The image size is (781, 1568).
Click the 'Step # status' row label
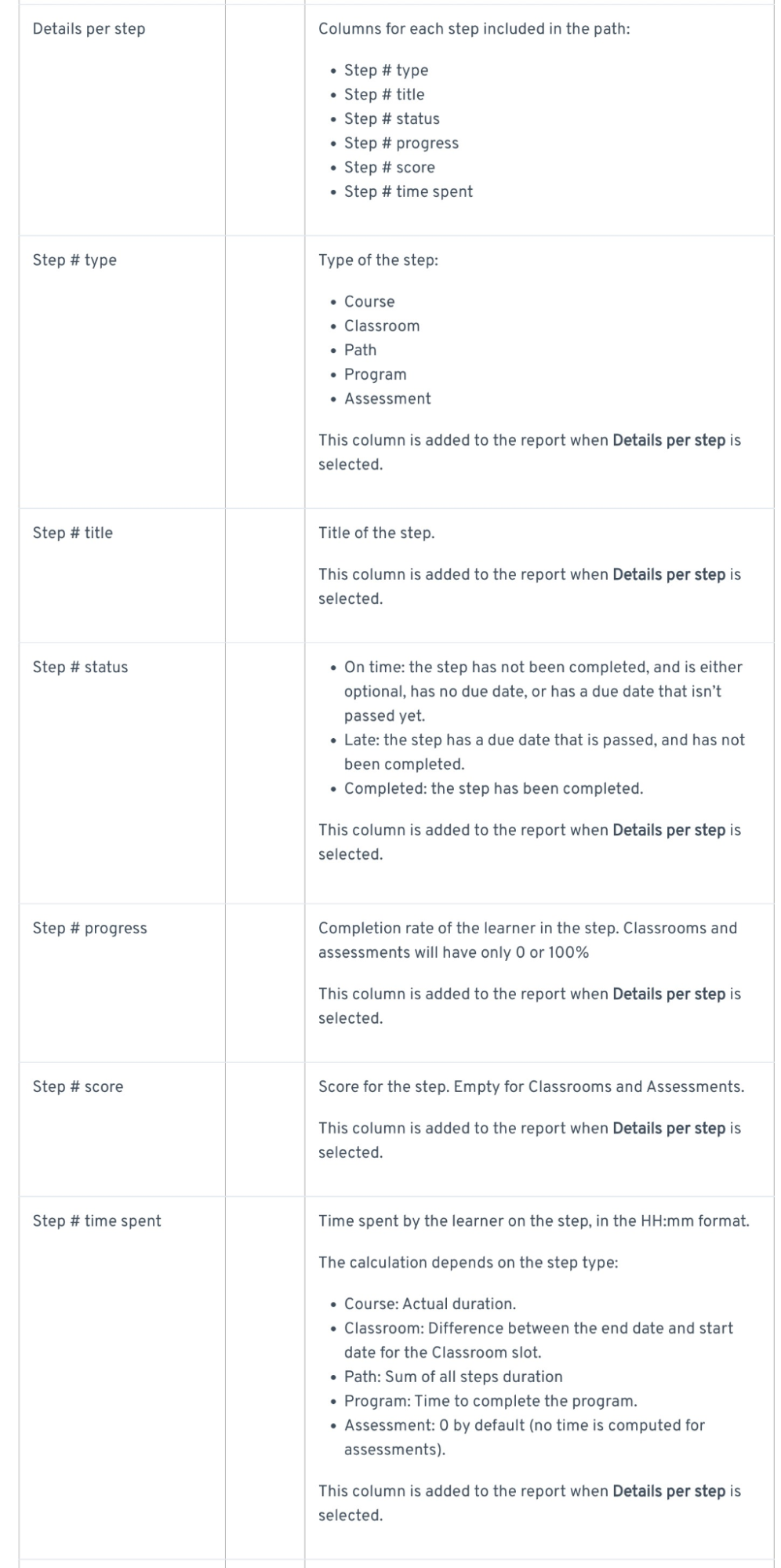point(80,668)
